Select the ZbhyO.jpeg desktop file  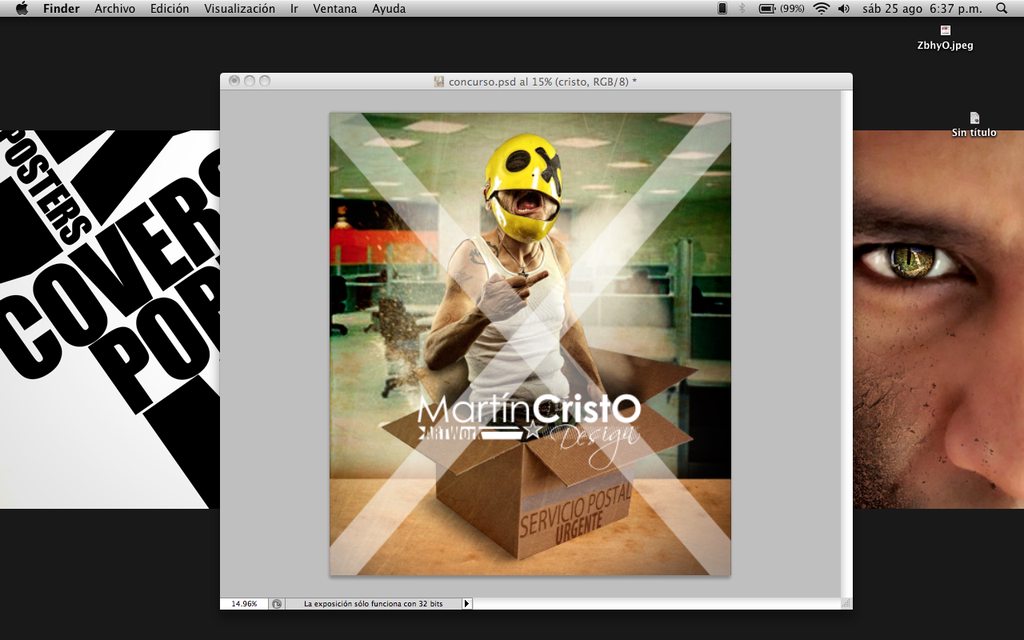coord(945,38)
